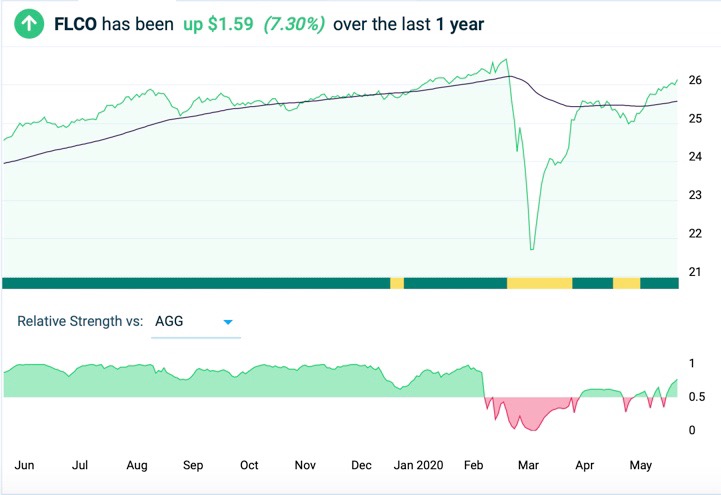Viewport: 721px width, 495px height.
Task: Click the wide yellow trend segment under March
Action: 539,284
